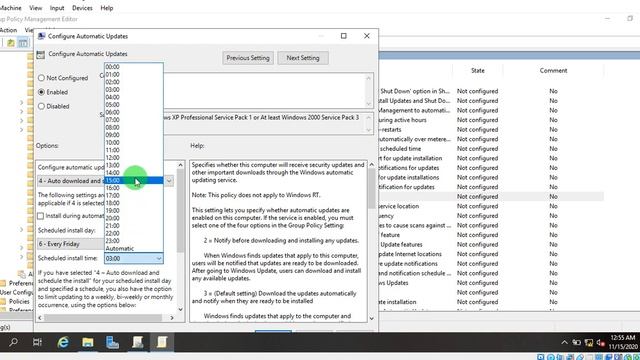Click the Previous Setting button
Image resolution: width=640 pixels, height=360 pixels.
(248, 58)
